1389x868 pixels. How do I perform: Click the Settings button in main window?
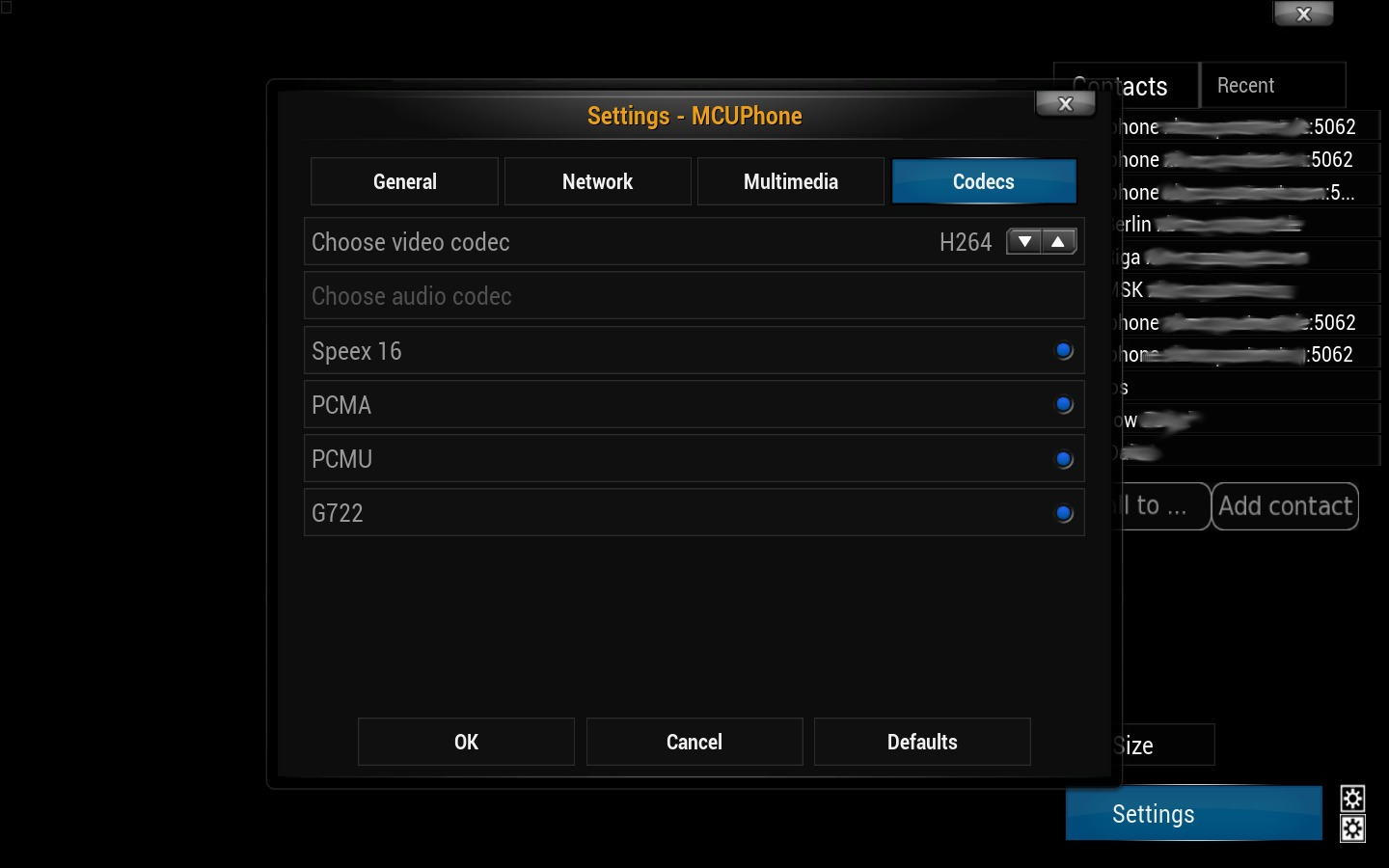[x=1194, y=814]
